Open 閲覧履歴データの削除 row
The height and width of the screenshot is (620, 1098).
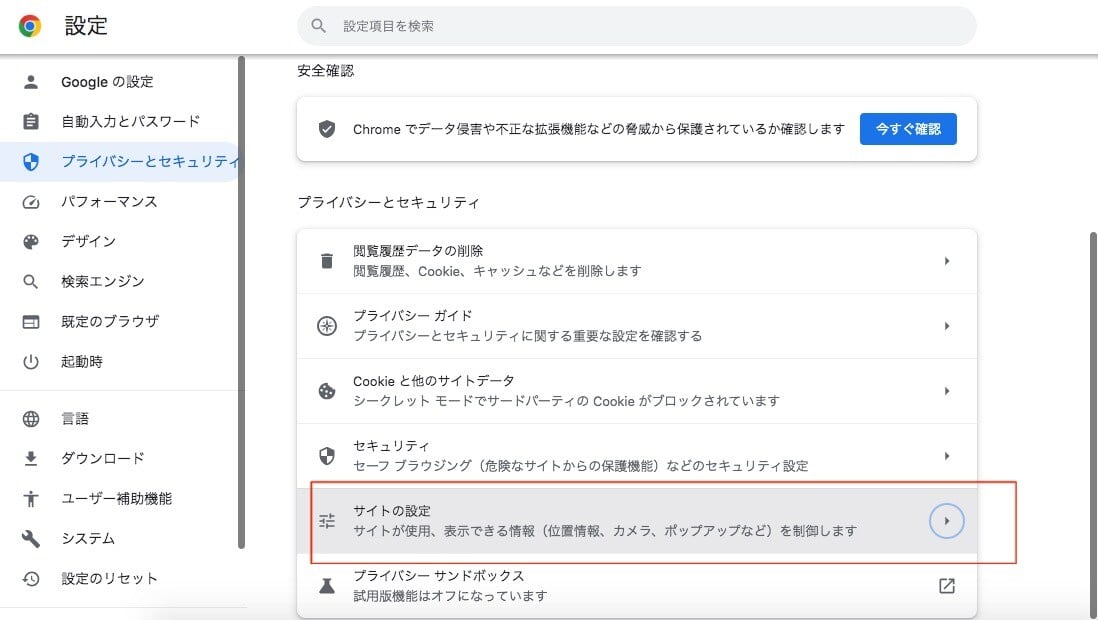pyautogui.click(x=637, y=261)
